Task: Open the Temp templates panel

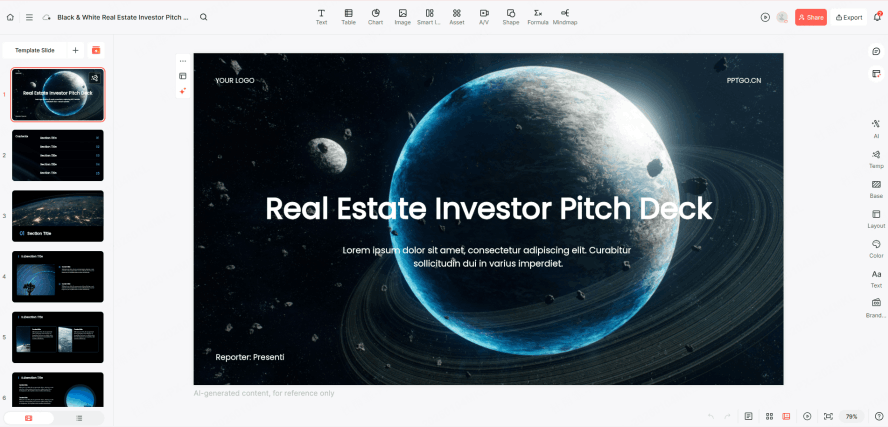Action: [876, 159]
